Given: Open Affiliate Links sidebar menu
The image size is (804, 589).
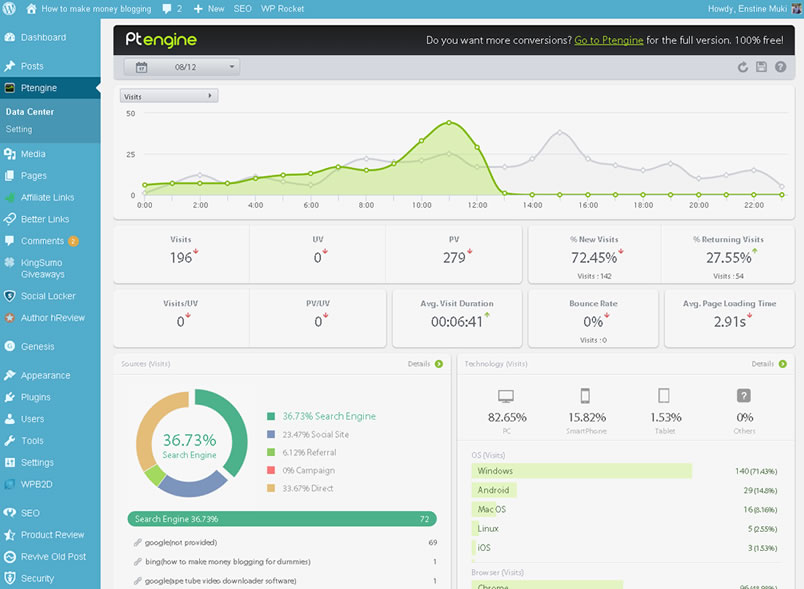Looking at the screenshot, I should [50, 197].
